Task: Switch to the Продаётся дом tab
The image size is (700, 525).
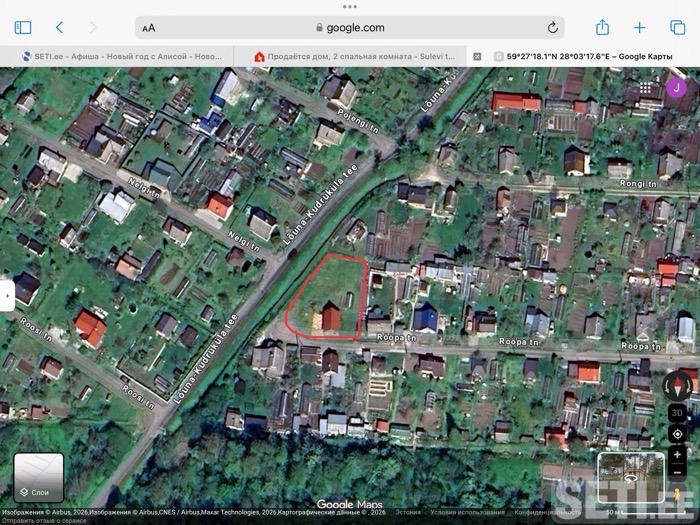Action: (354, 57)
